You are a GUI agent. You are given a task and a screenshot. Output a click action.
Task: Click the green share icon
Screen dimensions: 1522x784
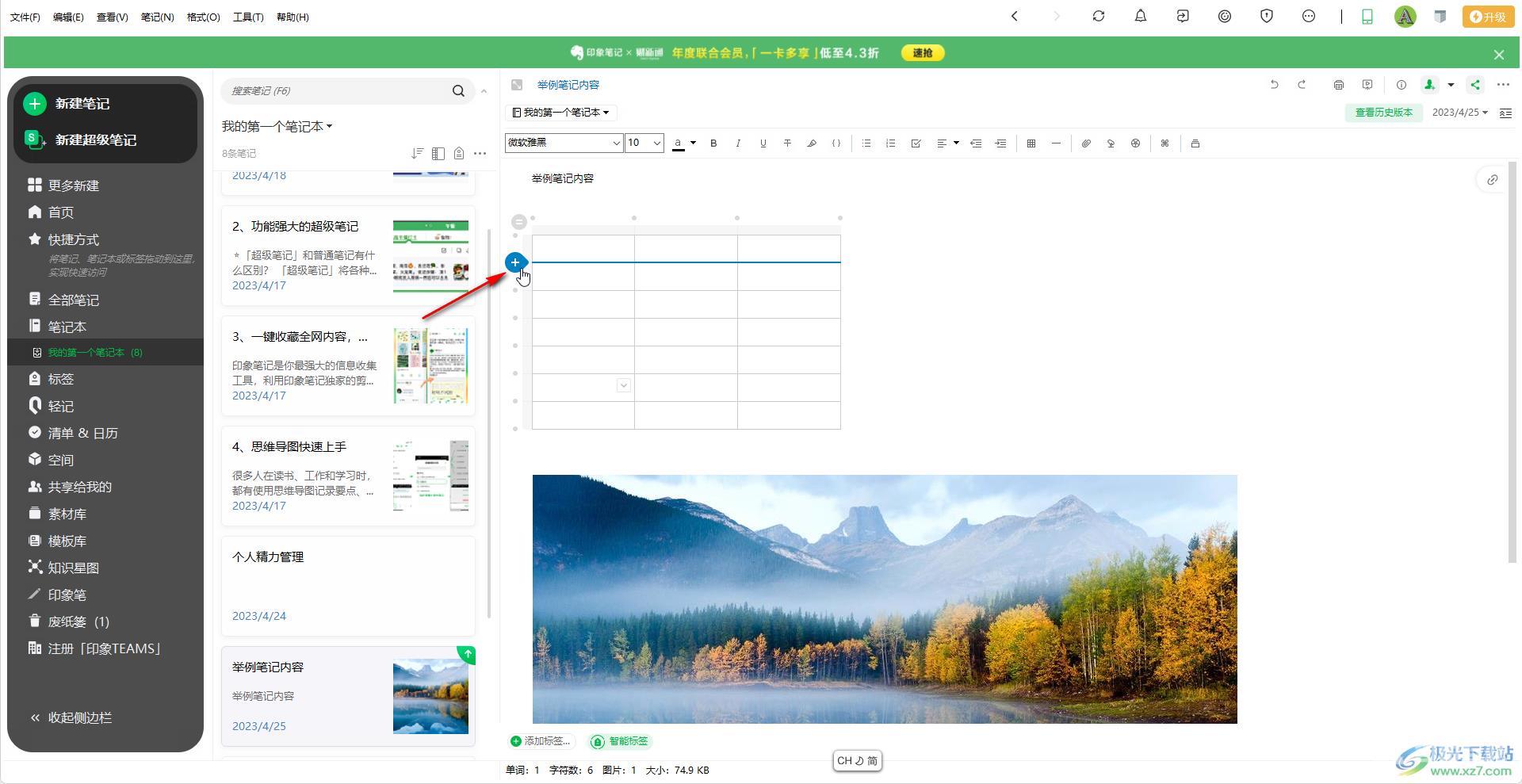coord(1474,85)
